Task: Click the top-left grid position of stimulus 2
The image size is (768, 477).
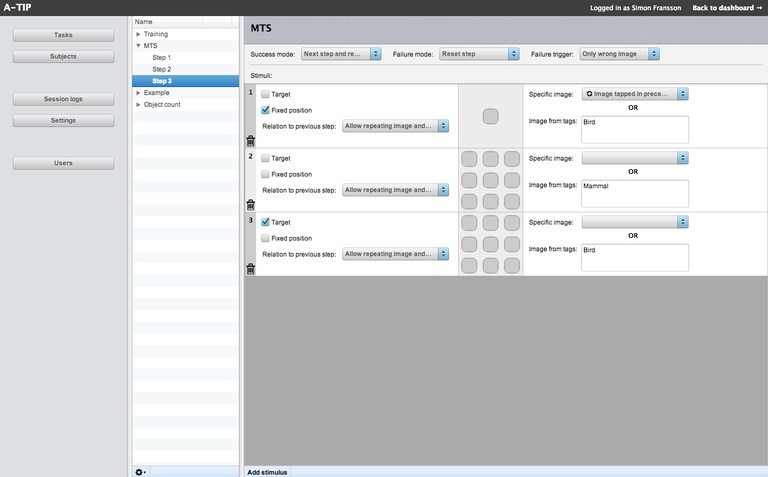Action: click(469, 159)
